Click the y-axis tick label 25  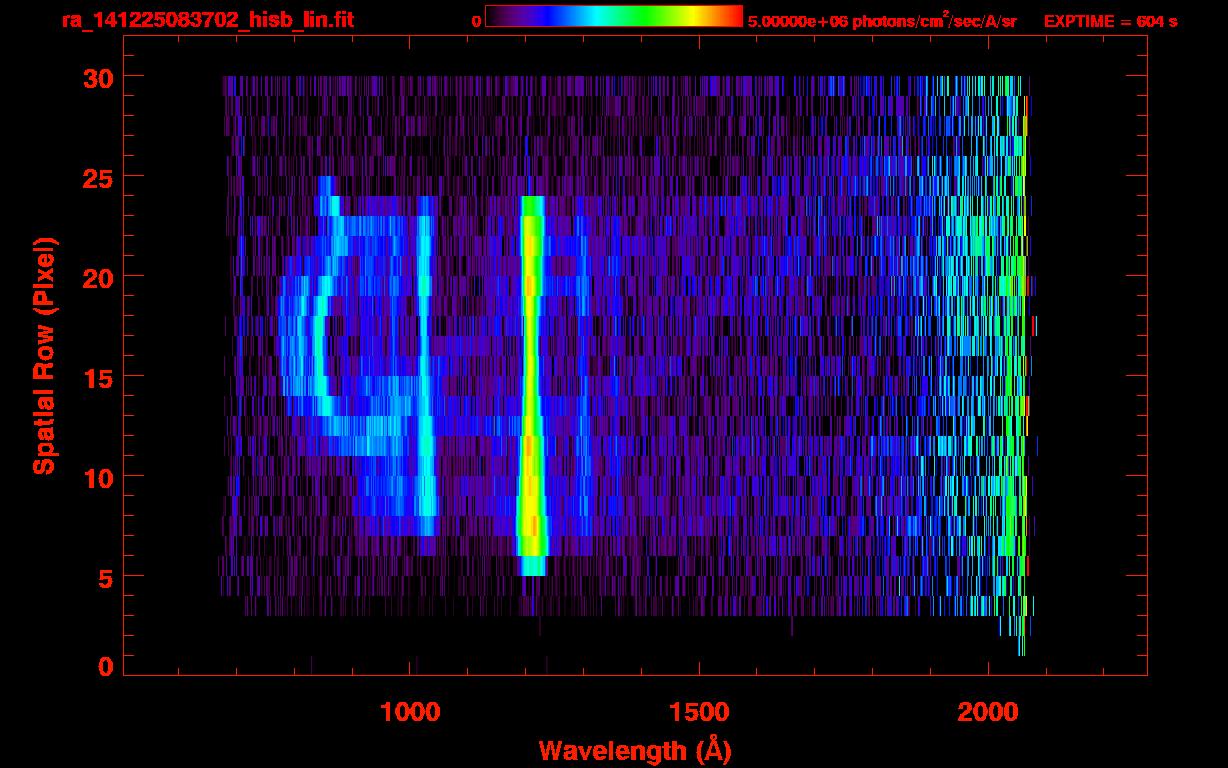(x=98, y=177)
